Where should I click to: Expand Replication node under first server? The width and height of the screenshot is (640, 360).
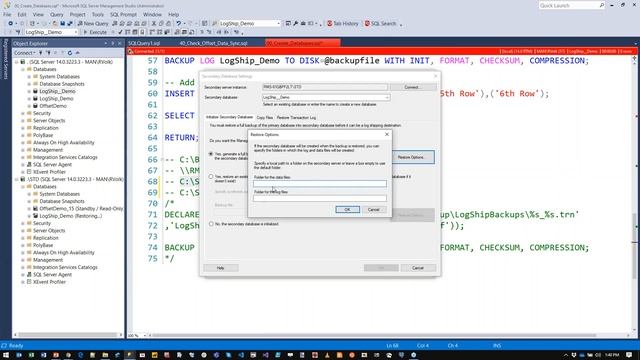[x=23, y=128]
